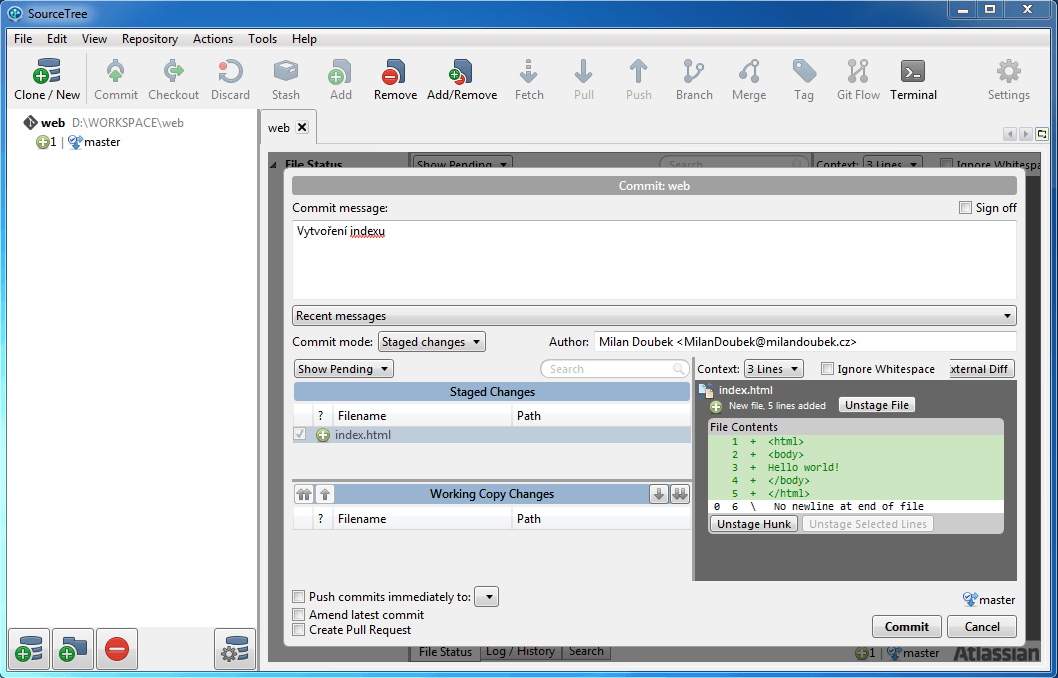
Task: Click the Pull toolbar icon
Action: pyautogui.click(x=584, y=79)
